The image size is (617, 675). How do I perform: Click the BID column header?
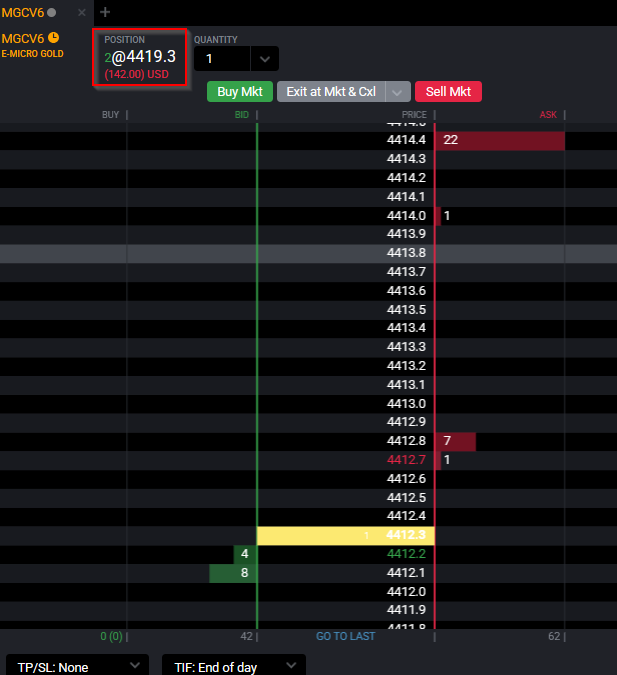[x=242, y=115]
